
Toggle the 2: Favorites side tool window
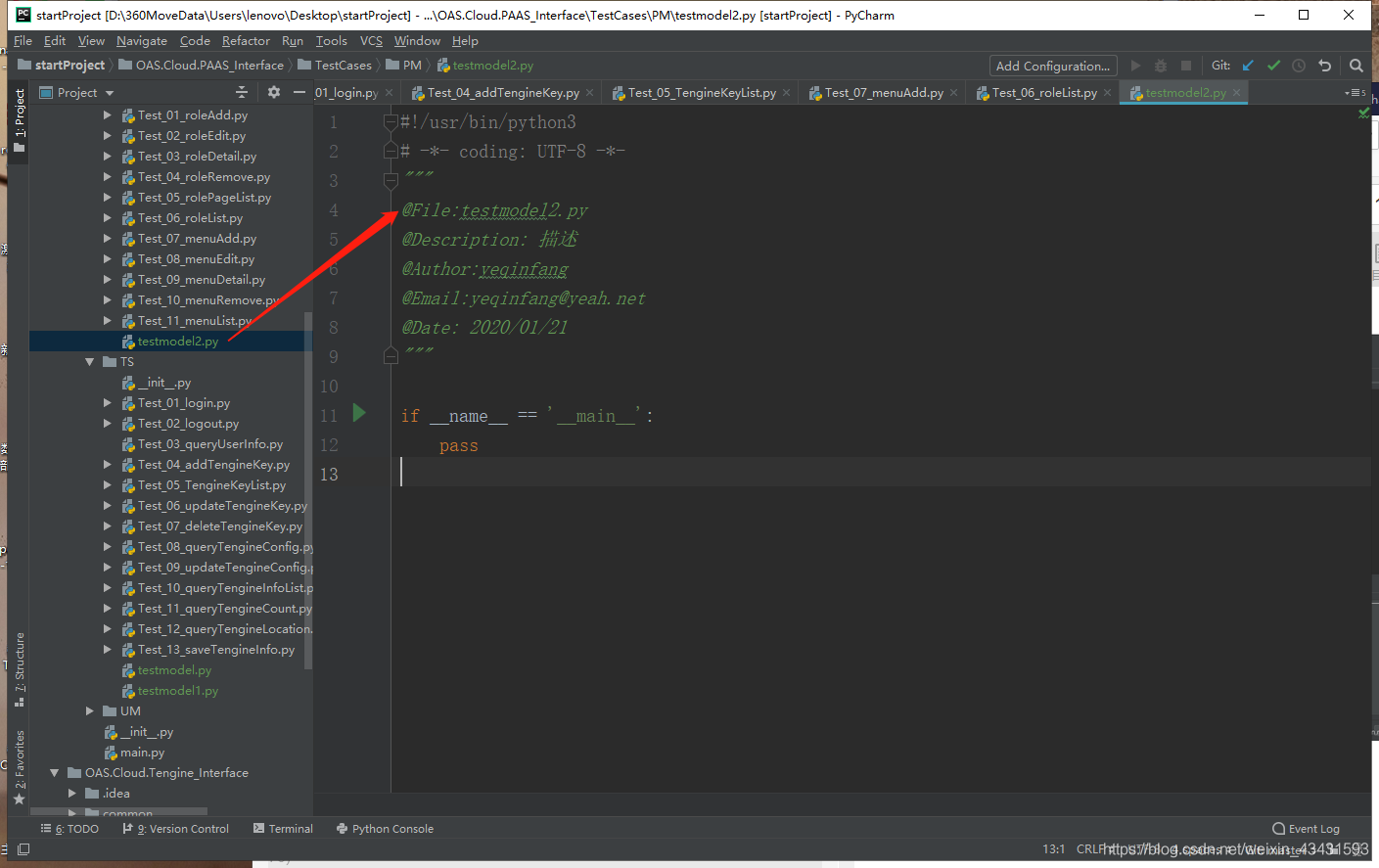(x=19, y=768)
